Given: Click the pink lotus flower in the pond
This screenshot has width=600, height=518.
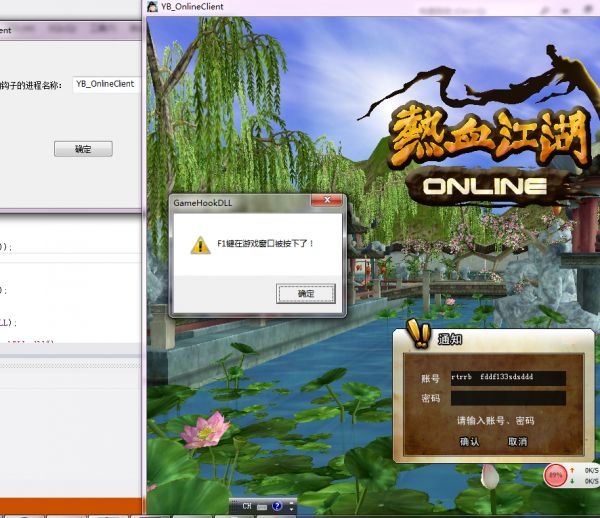Looking at the screenshot, I should coord(206,430).
